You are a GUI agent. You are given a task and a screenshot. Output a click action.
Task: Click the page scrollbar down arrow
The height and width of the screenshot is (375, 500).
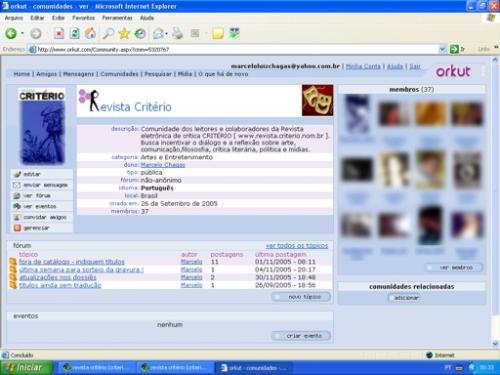tap(495, 344)
